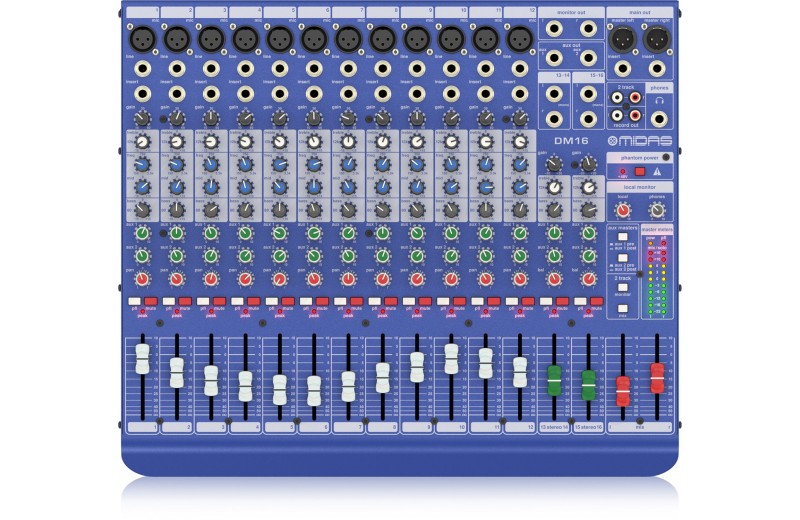800x520 pixels.
Task: Click the stereo 15-16 gain knob
Action: (x=589, y=164)
